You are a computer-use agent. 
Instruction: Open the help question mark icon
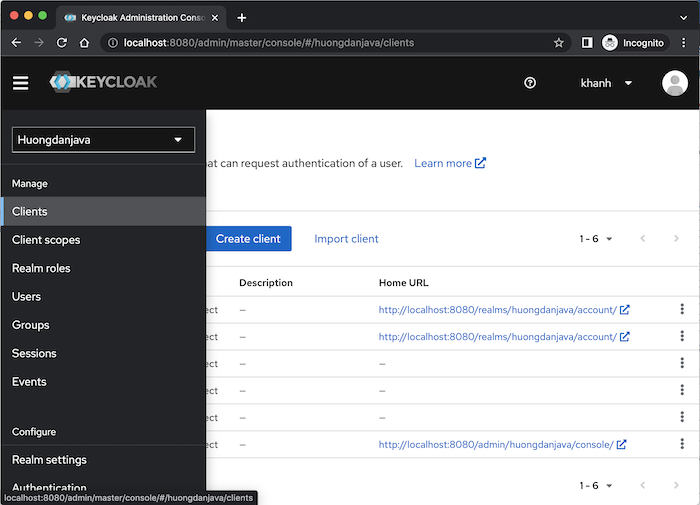pos(530,83)
